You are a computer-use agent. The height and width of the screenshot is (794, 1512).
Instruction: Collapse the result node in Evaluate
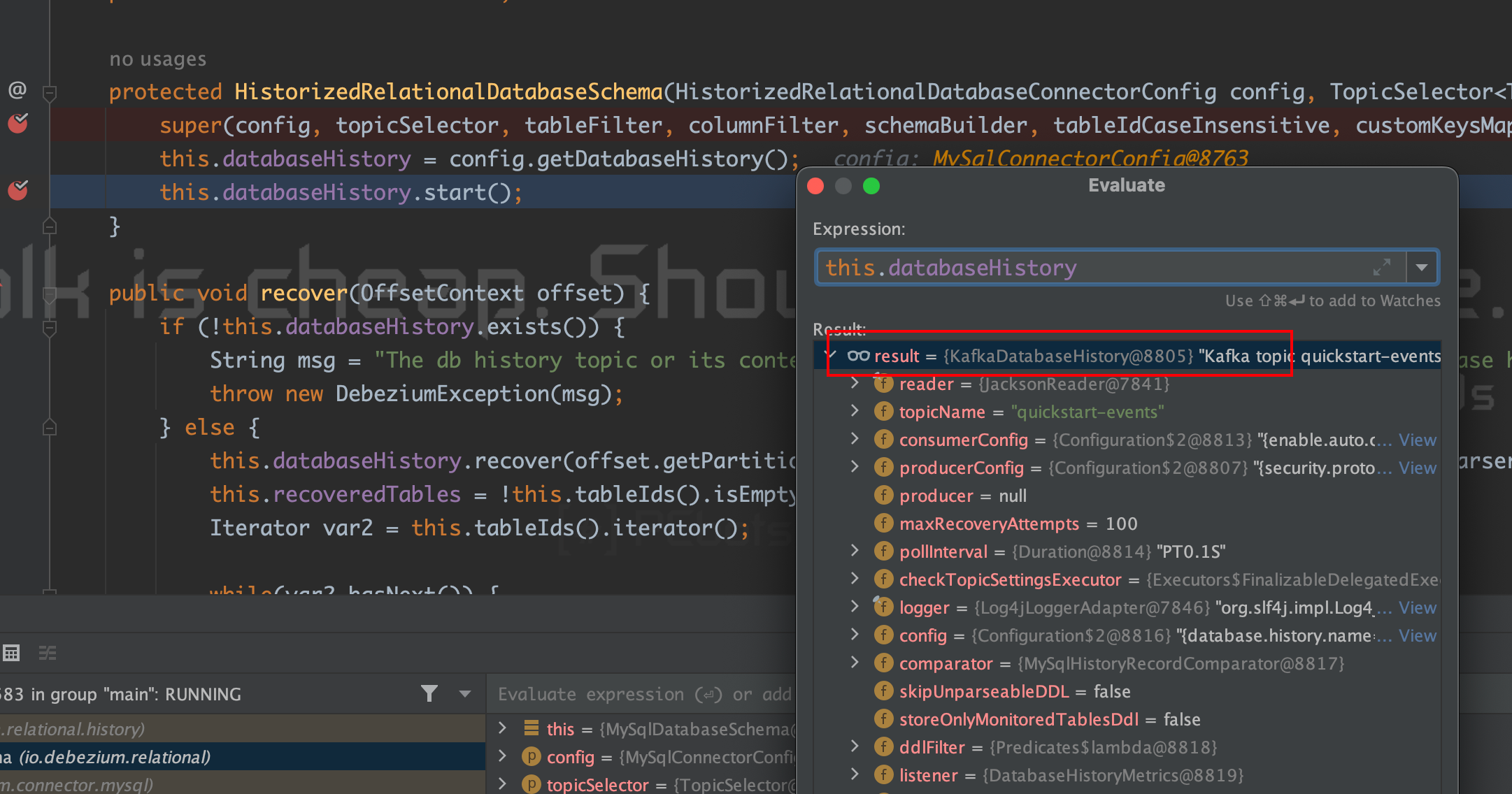tap(831, 355)
